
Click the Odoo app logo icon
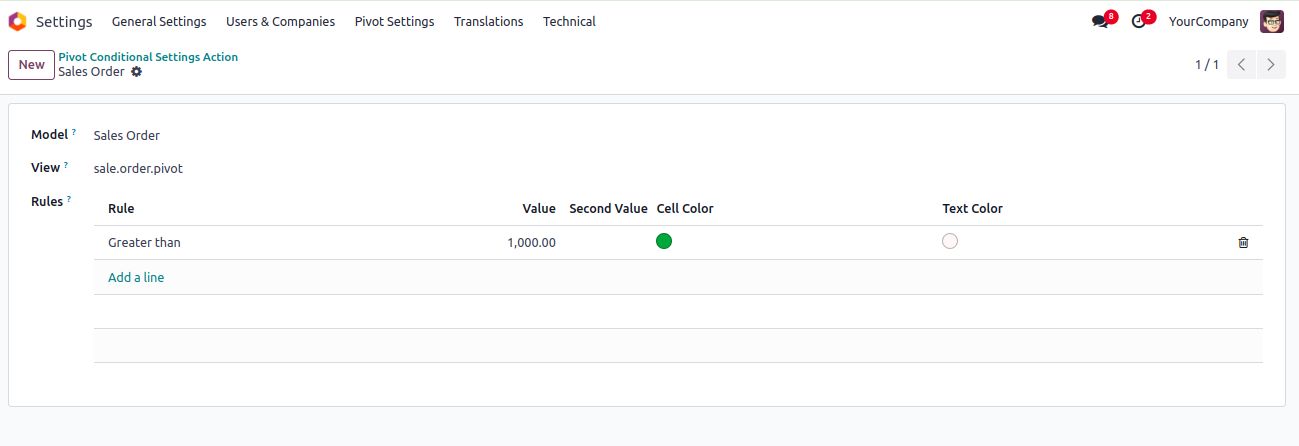point(17,21)
